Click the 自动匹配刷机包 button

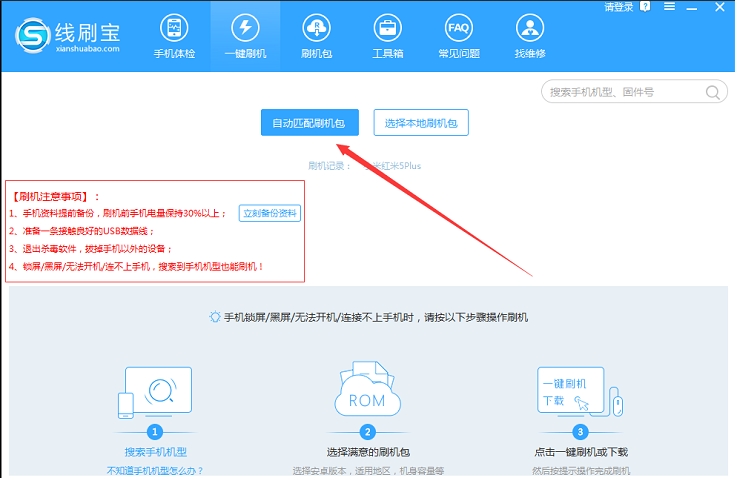point(309,123)
